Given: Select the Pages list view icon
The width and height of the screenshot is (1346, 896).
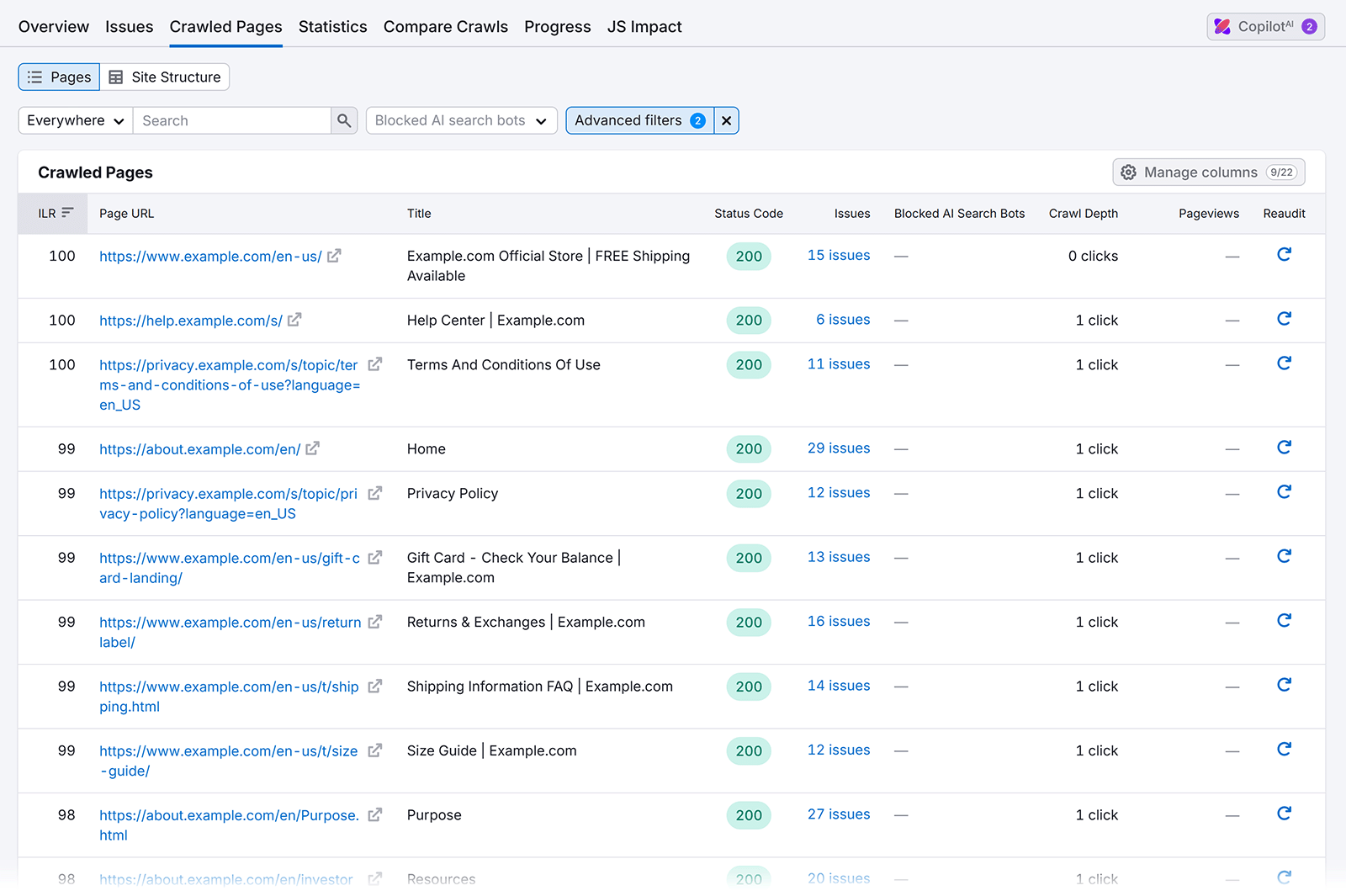Looking at the screenshot, I should coord(34,77).
